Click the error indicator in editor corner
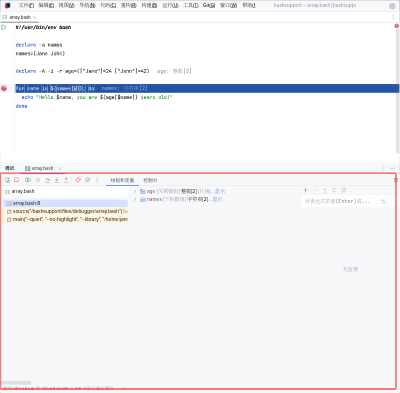 tap(396, 26)
